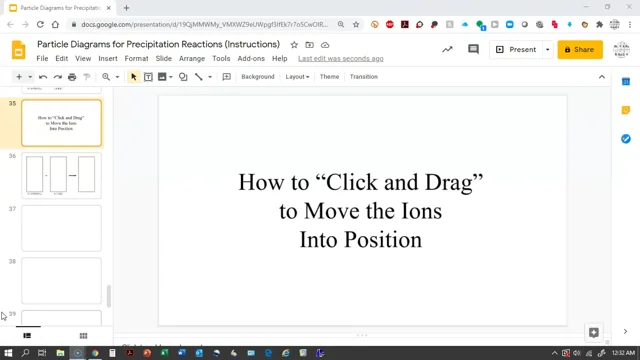The height and width of the screenshot is (360, 640).
Task: Open the Move to folder icon
Action: click(309, 45)
